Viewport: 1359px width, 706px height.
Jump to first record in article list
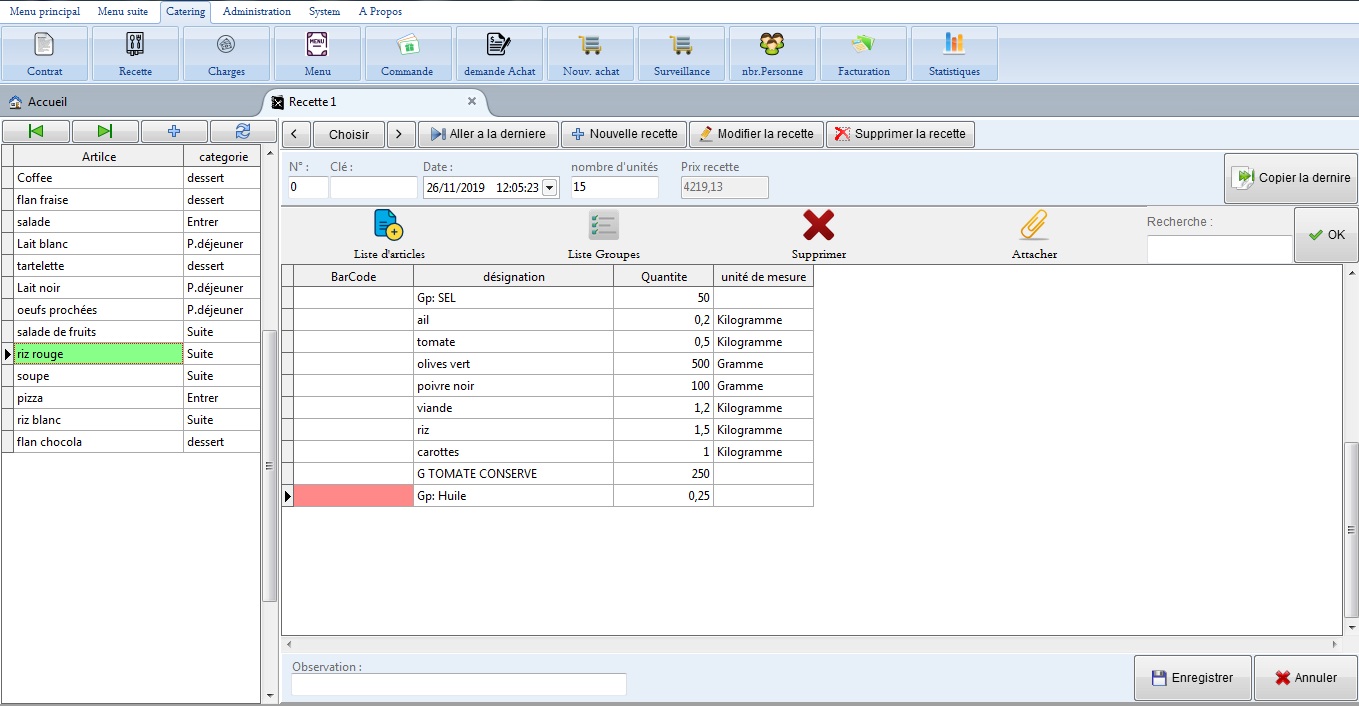tap(36, 131)
